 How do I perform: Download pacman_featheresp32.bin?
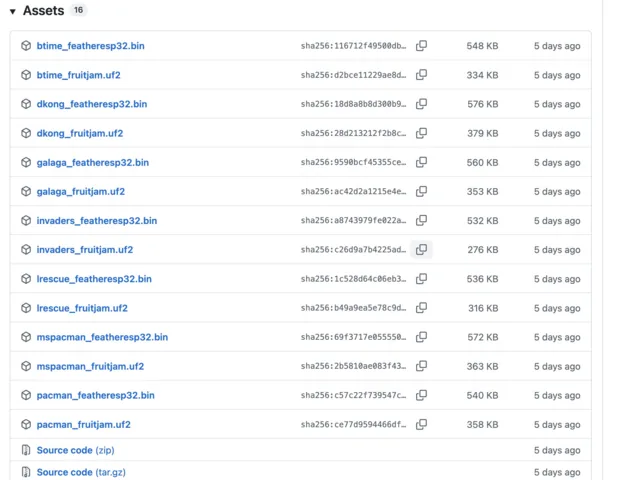click(x=96, y=396)
